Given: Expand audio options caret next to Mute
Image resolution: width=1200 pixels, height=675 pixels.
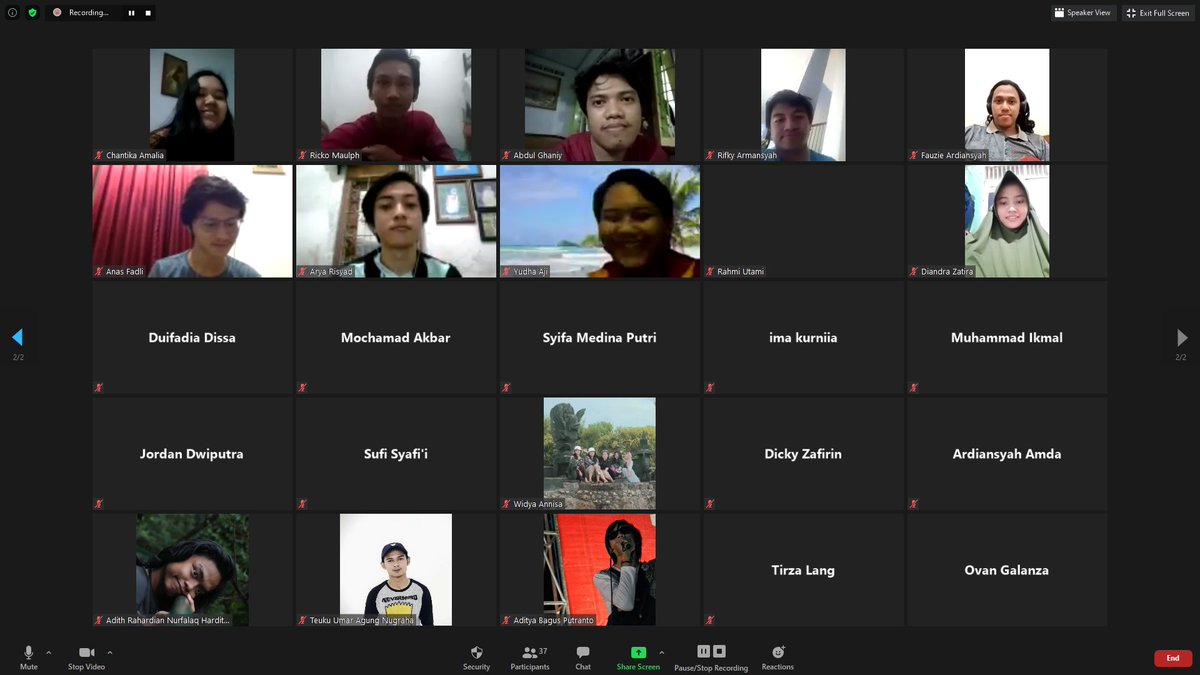Looking at the screenshot, I should pyautogui.click(x=48, y=653).
